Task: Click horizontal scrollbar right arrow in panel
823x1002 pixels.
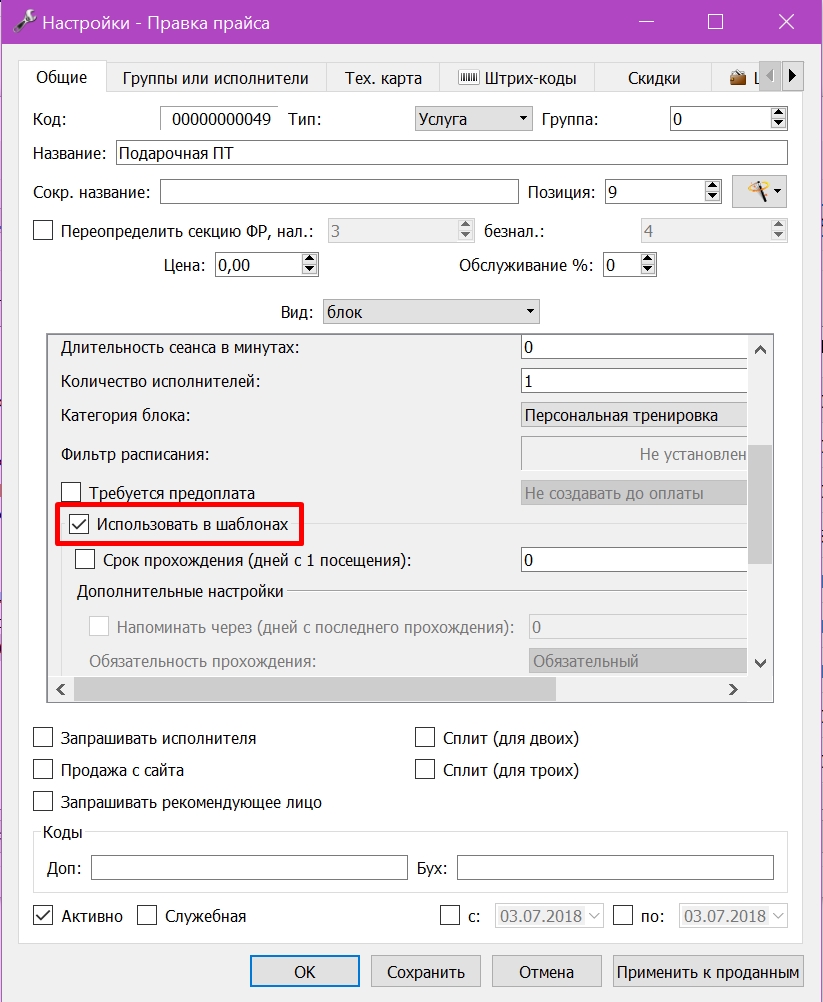Action: [733, 690]
